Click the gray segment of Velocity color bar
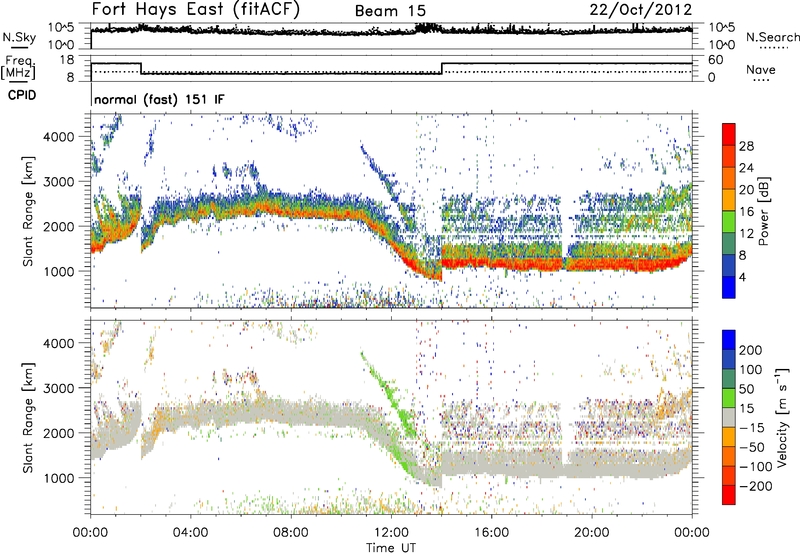The height and width of the screenshot is (554, 800). 729,417
